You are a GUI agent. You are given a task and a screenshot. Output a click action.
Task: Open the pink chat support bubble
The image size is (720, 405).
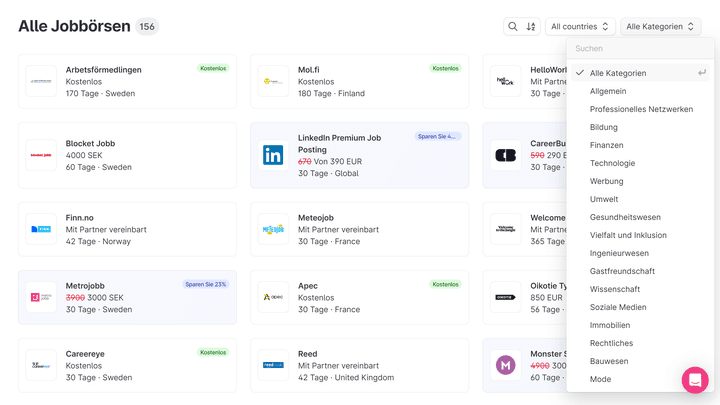(x=695, y=380)
